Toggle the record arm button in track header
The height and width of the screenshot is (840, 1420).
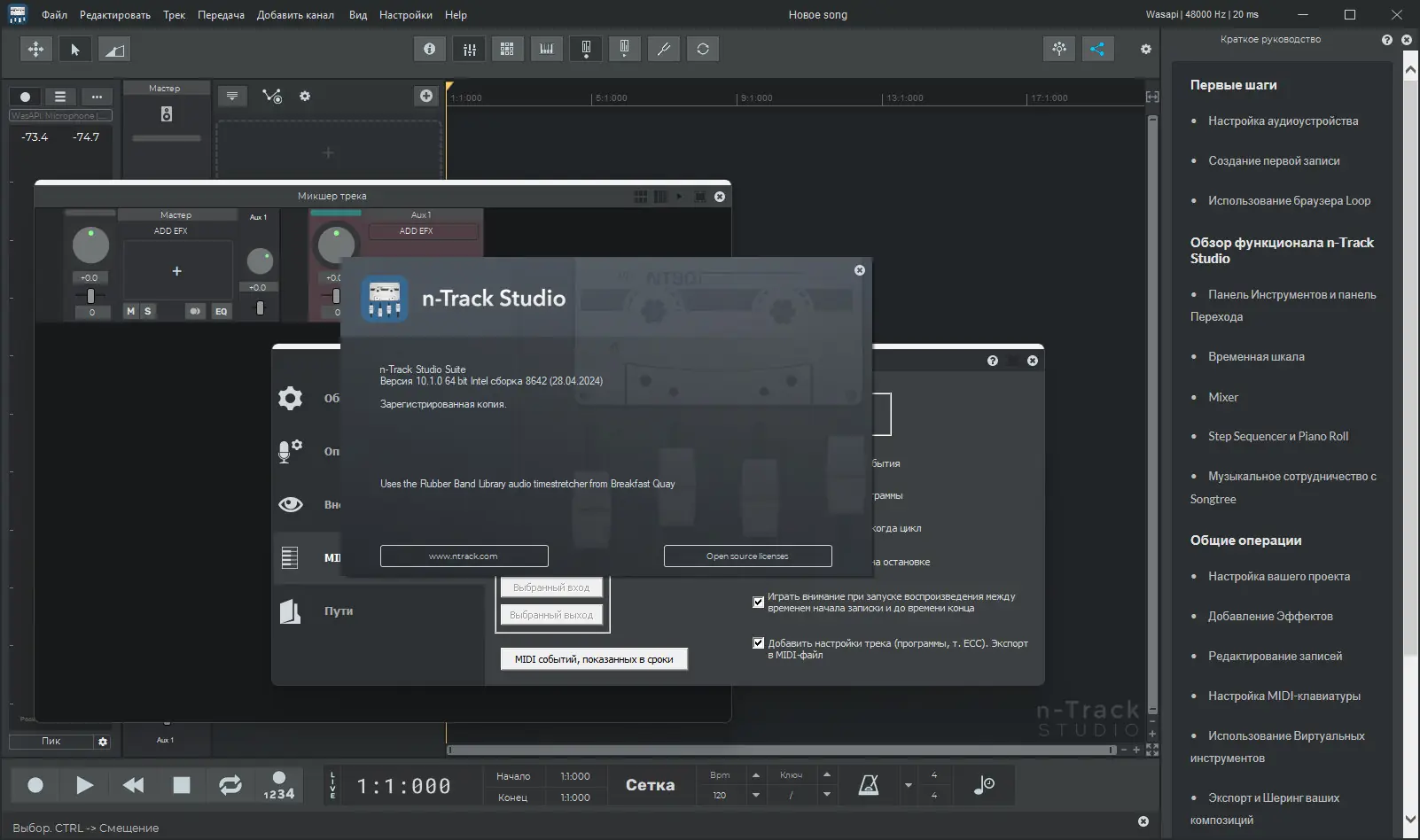pos(25,97)
